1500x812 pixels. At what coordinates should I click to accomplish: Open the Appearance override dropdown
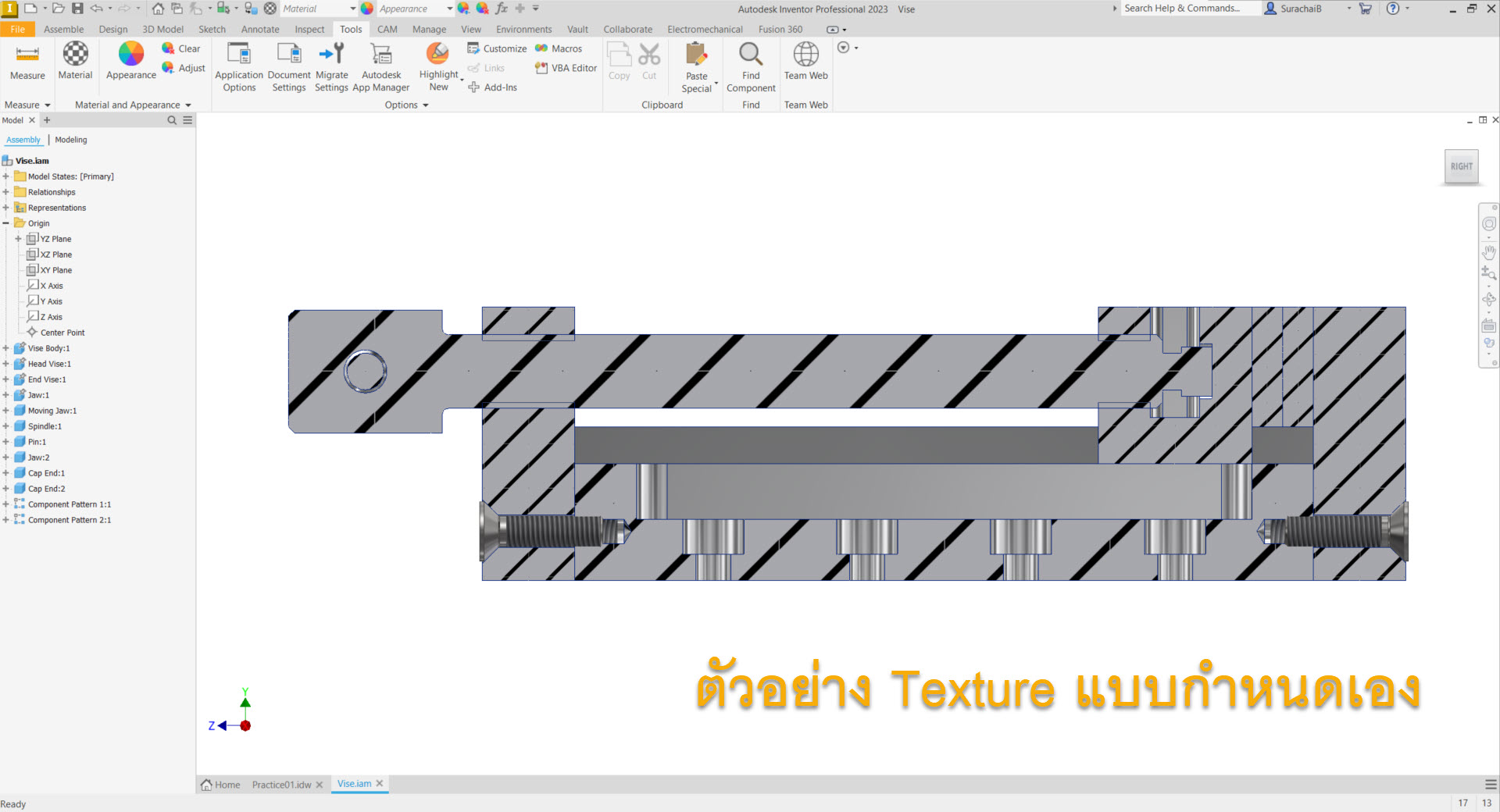pyautogui.click(x=449, y=9)
